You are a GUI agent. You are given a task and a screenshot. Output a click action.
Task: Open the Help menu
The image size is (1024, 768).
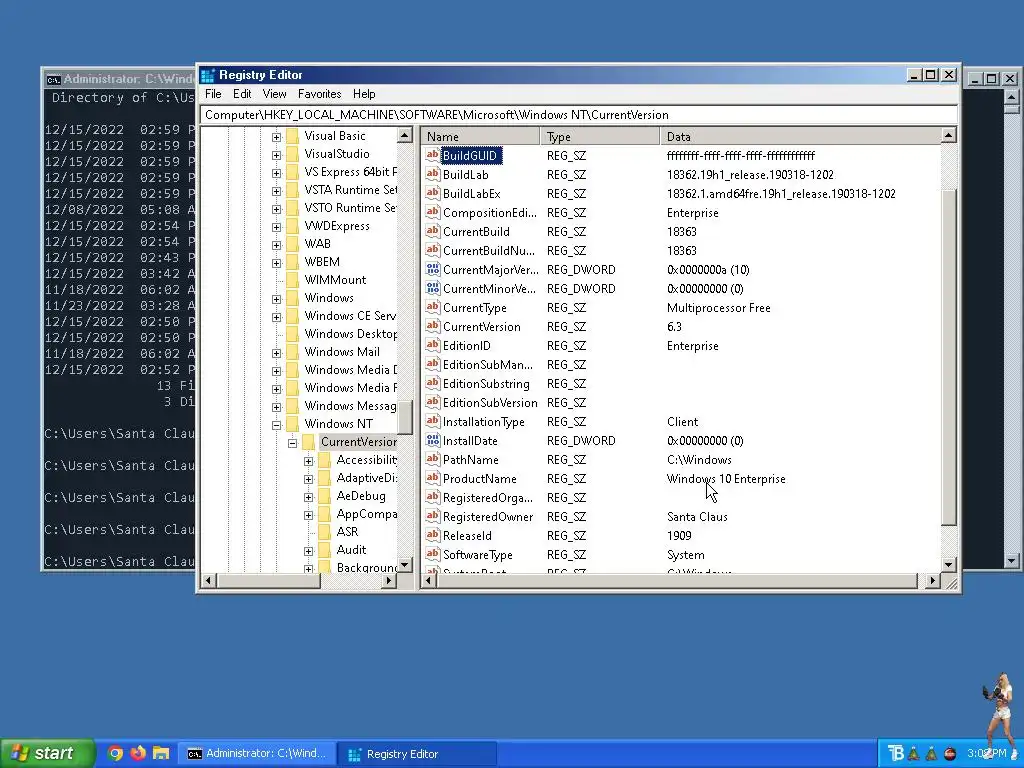coord(364,94)
